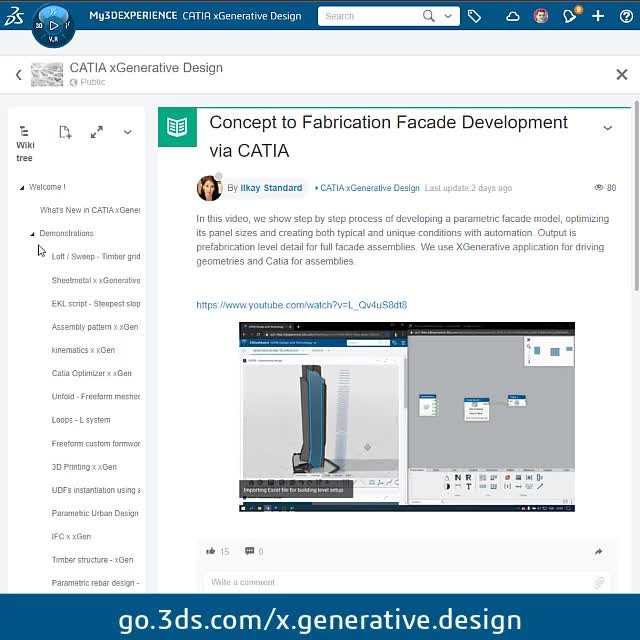This screenshot has width=640, height=640.
Task: Open the help question mark icon
Action: tap(626, 16)
